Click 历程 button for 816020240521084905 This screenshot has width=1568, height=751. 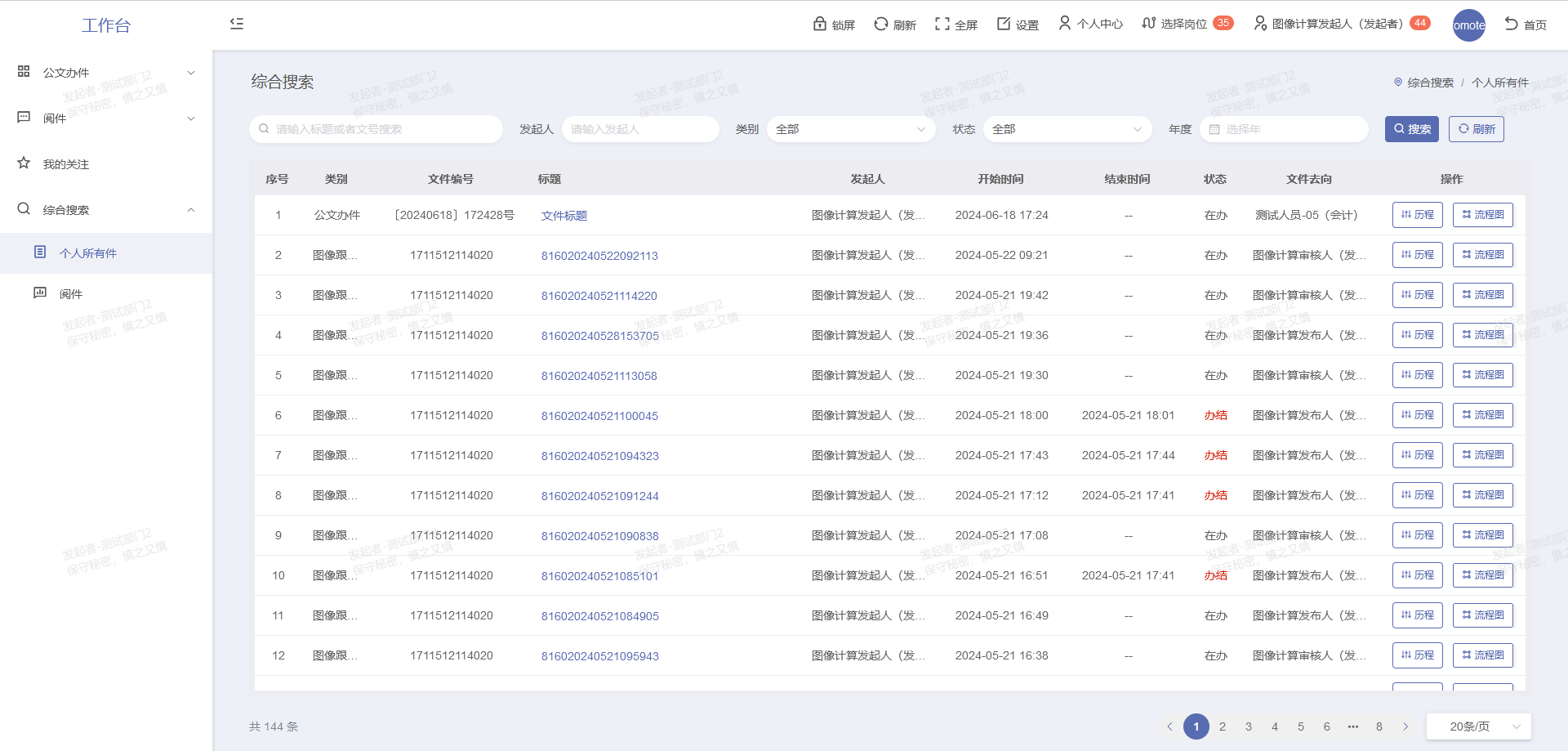(1417, 615)
